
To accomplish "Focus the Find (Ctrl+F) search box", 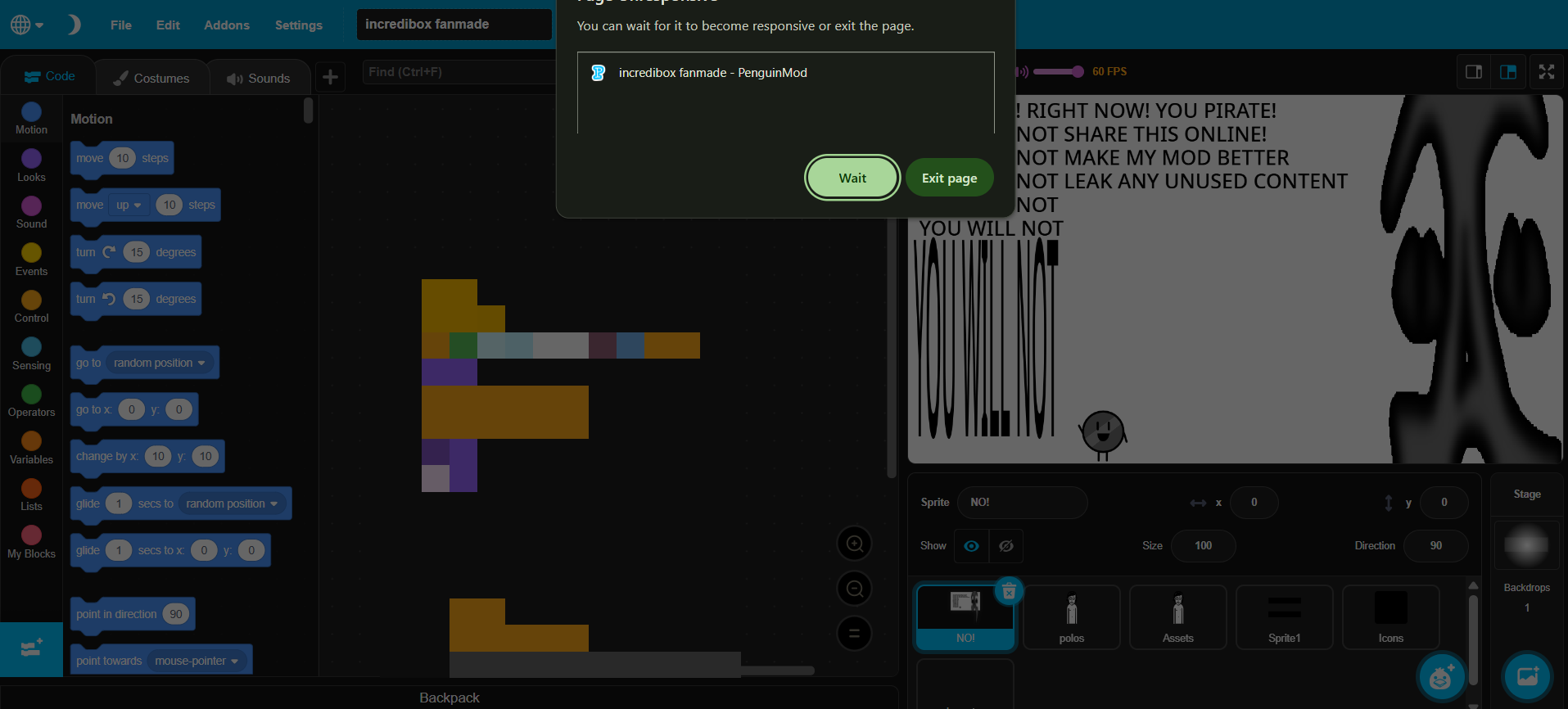I will pos(459,72).
